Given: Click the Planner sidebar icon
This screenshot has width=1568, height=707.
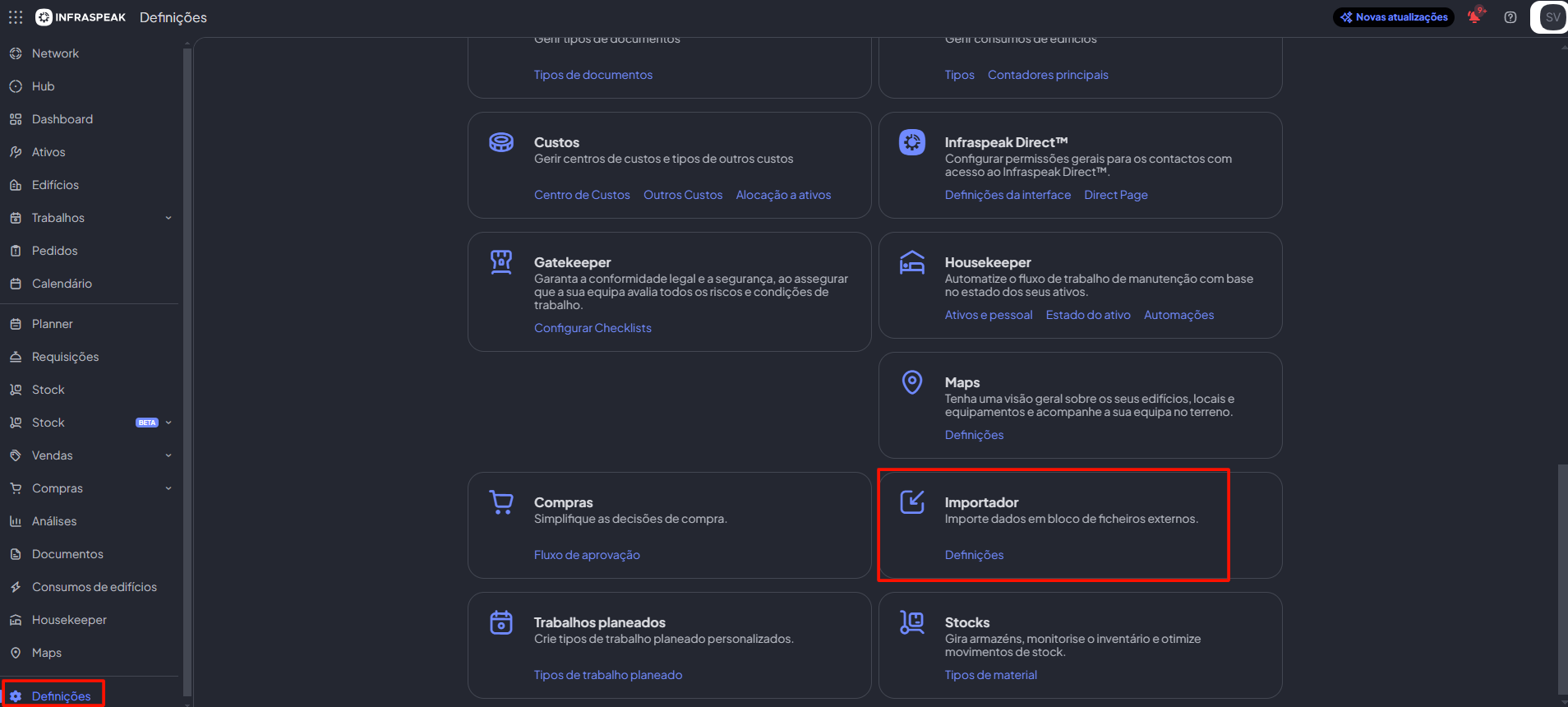Looking at the screenshot, I should pos(16,324).
